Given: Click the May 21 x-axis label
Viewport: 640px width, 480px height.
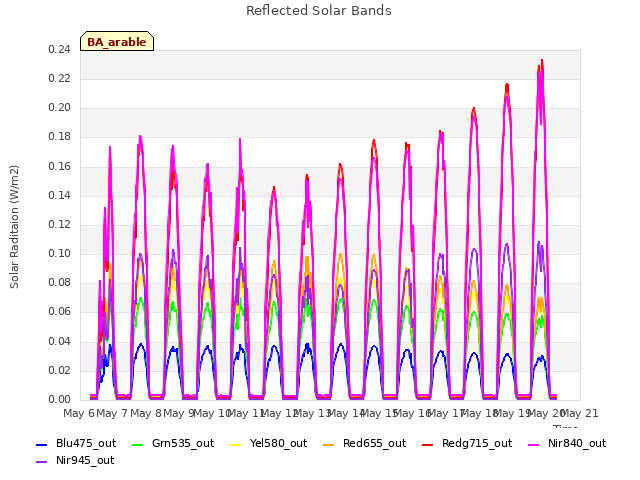Looking at the screenshot, I should click(x=580, y=413).
